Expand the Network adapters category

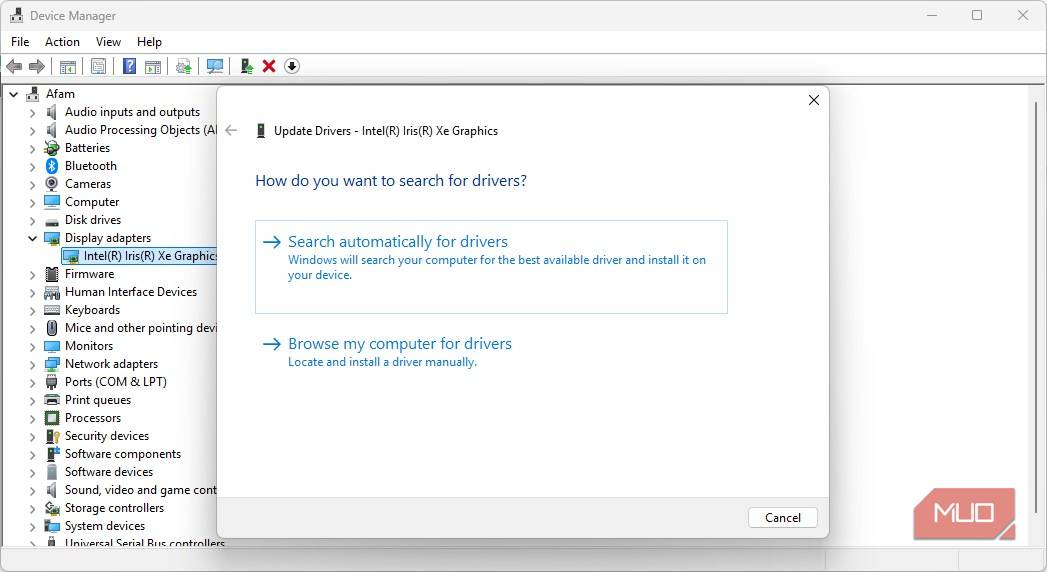pyautogui.click(x=32, y=364)
